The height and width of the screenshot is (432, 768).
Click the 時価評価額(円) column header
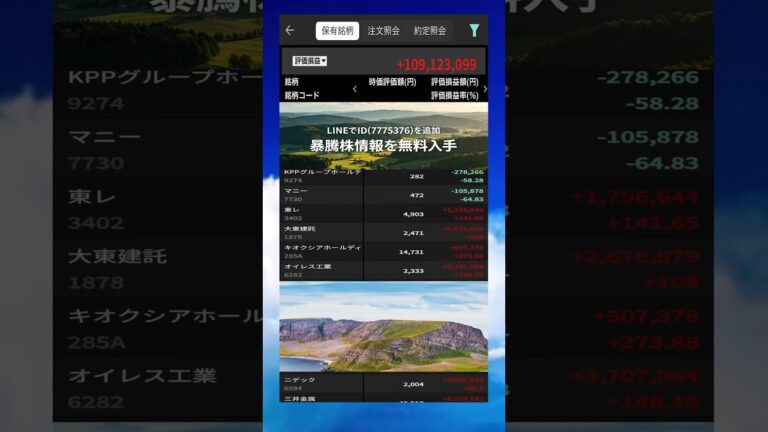point(392,82)
